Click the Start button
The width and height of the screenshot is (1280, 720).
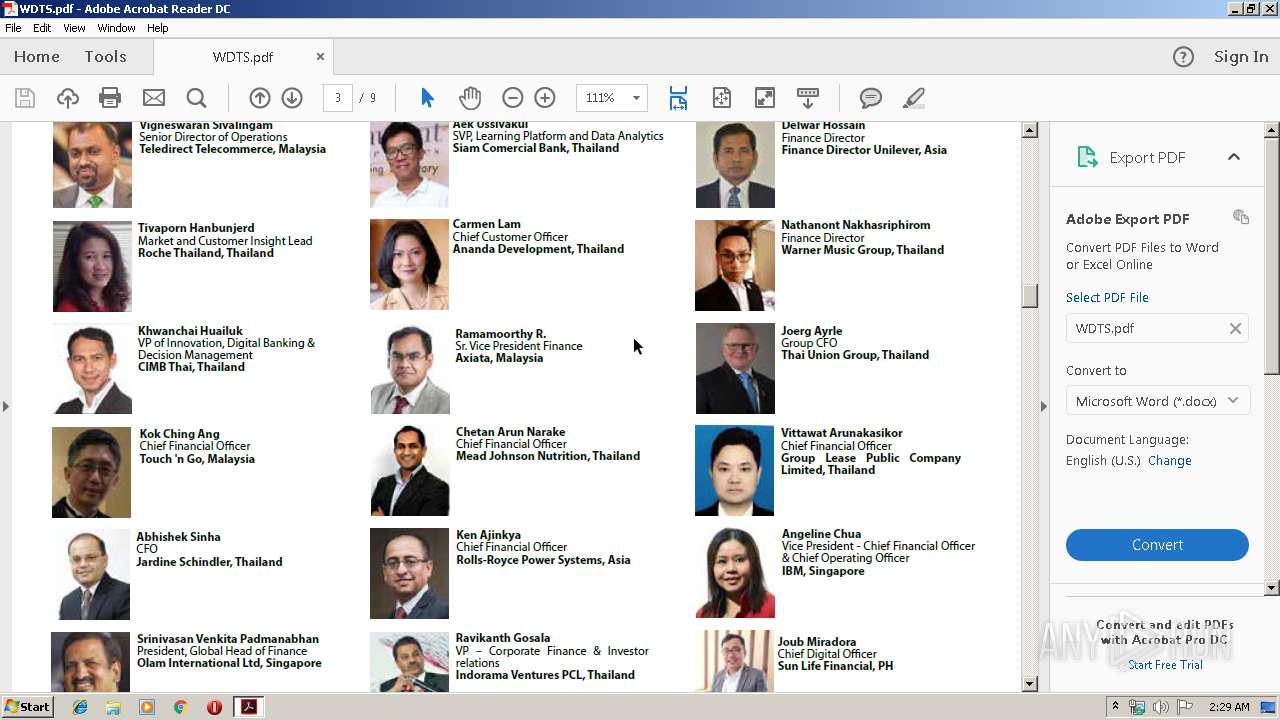pos(28,707)
